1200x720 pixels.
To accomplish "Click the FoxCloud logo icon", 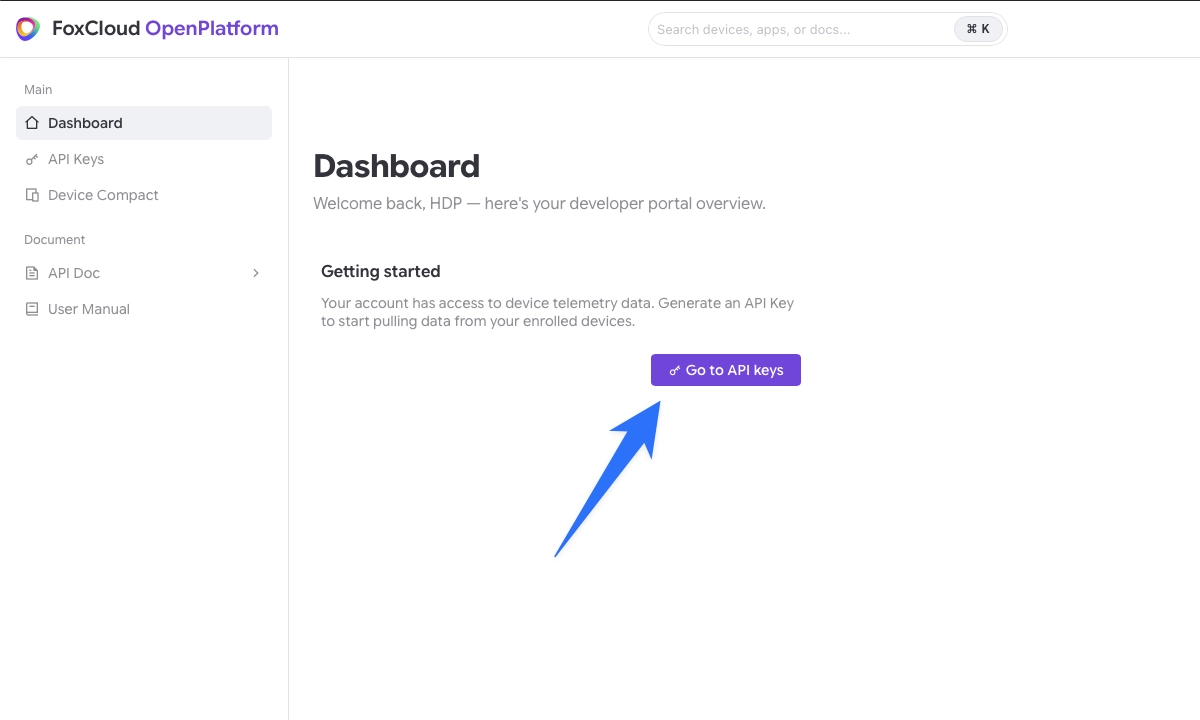I will pyautogui.click(x=28, y=29).
